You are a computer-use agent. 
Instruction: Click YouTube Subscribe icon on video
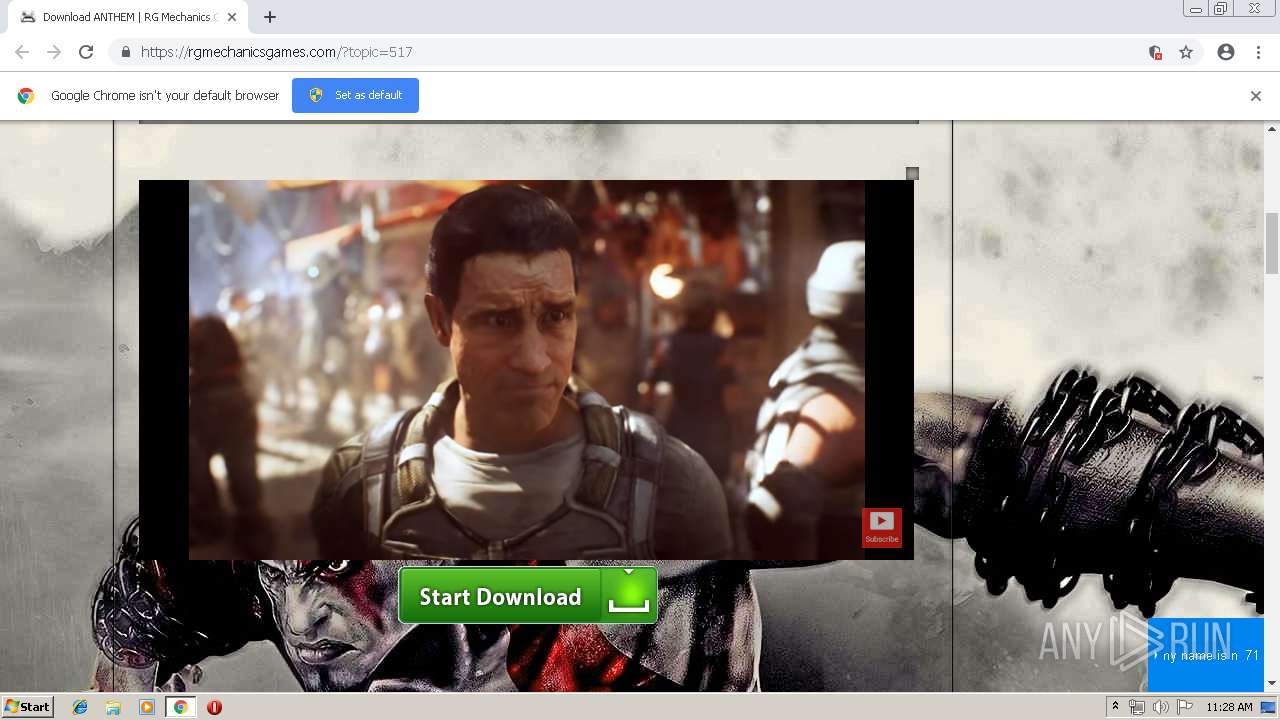(x=882, y=527)
